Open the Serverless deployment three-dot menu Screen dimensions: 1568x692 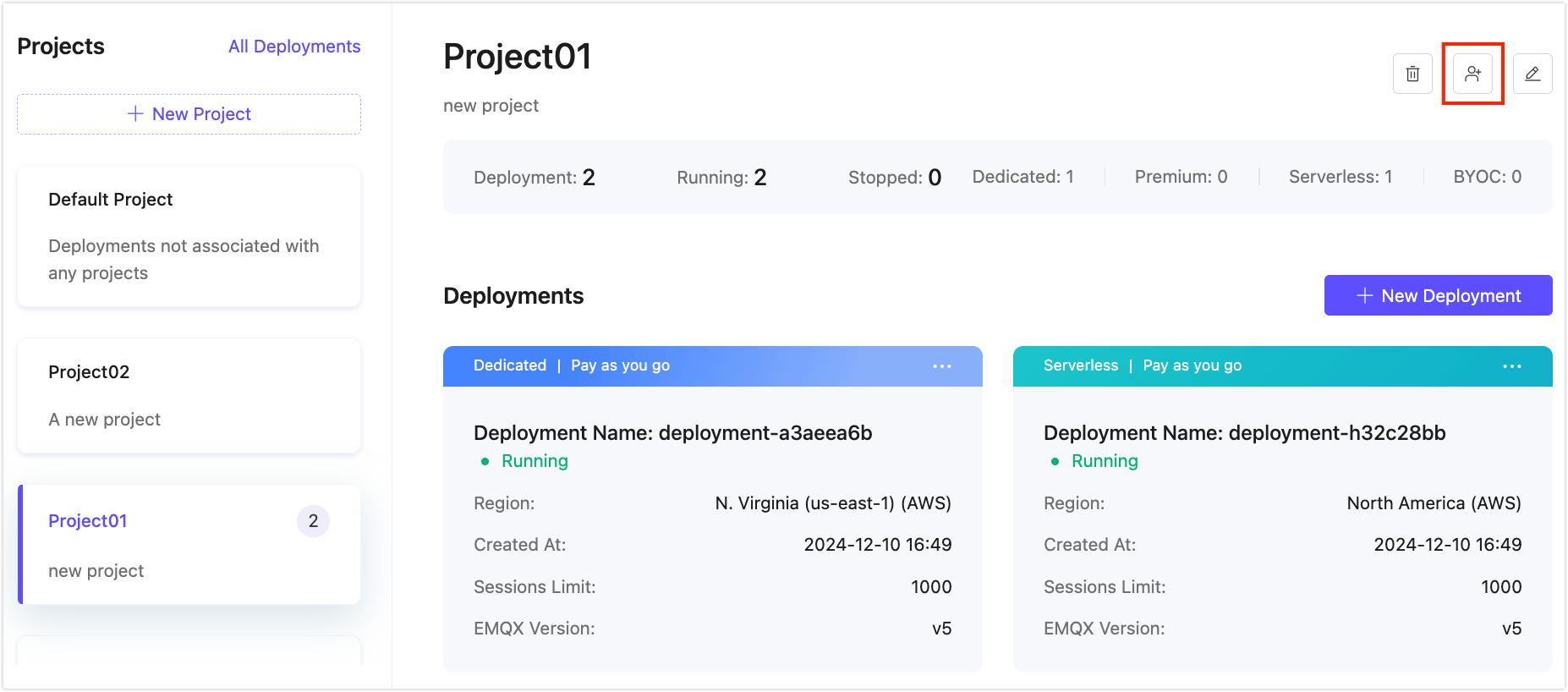coord(1511,366)
